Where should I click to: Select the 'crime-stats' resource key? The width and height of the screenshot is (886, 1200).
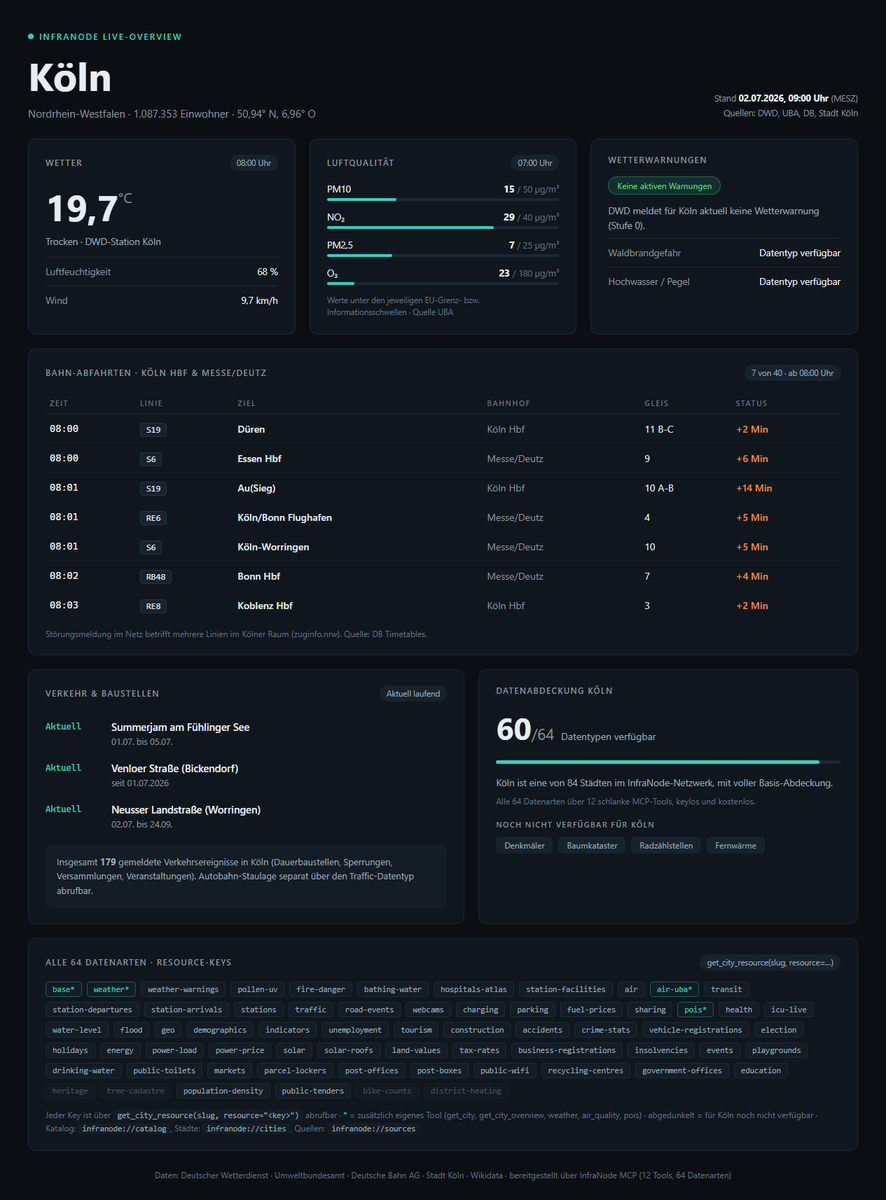(606, 1030)
